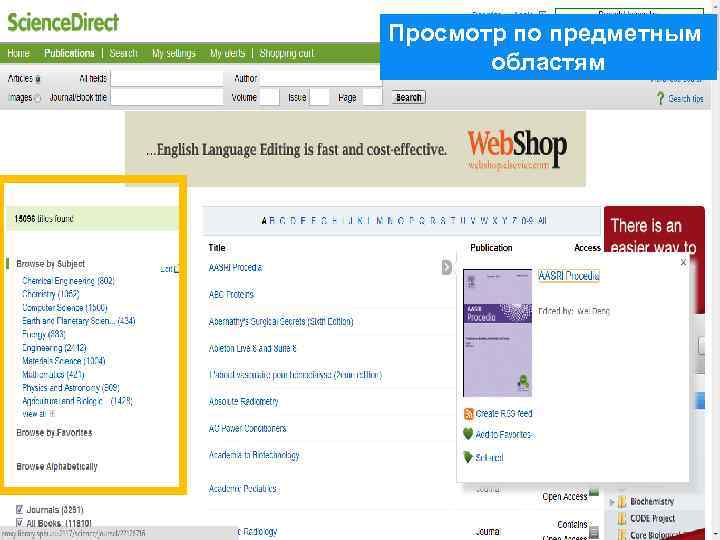The width and height of the screenshot is (720, 540).
Task: Open Computer Science subject link
Action: (x=65, y=307)
